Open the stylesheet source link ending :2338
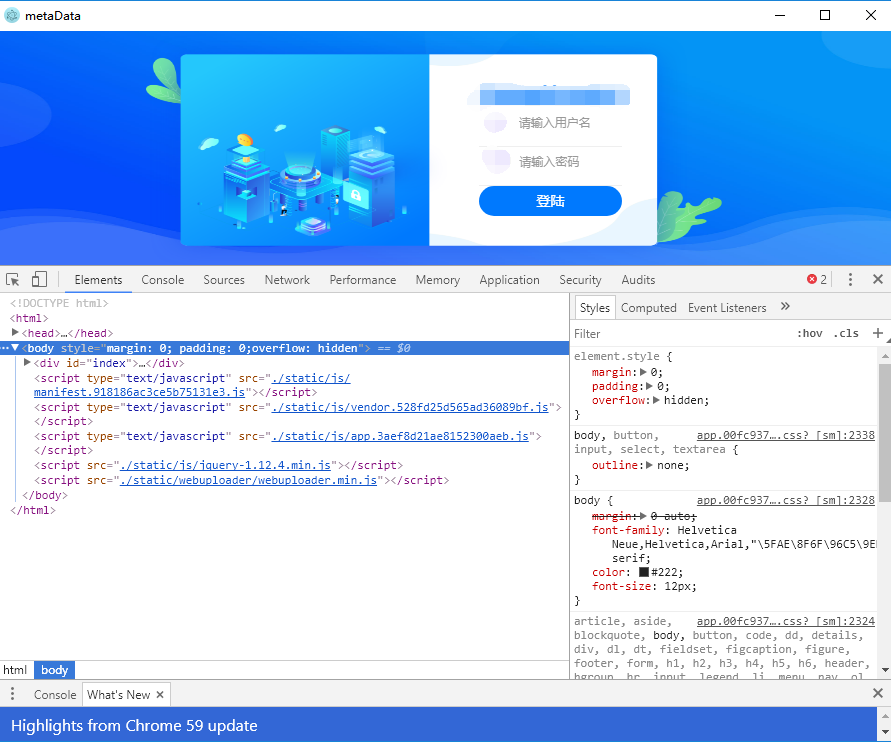Image resolution: width=891 pixels, height=742 pixels. point(785,435)
